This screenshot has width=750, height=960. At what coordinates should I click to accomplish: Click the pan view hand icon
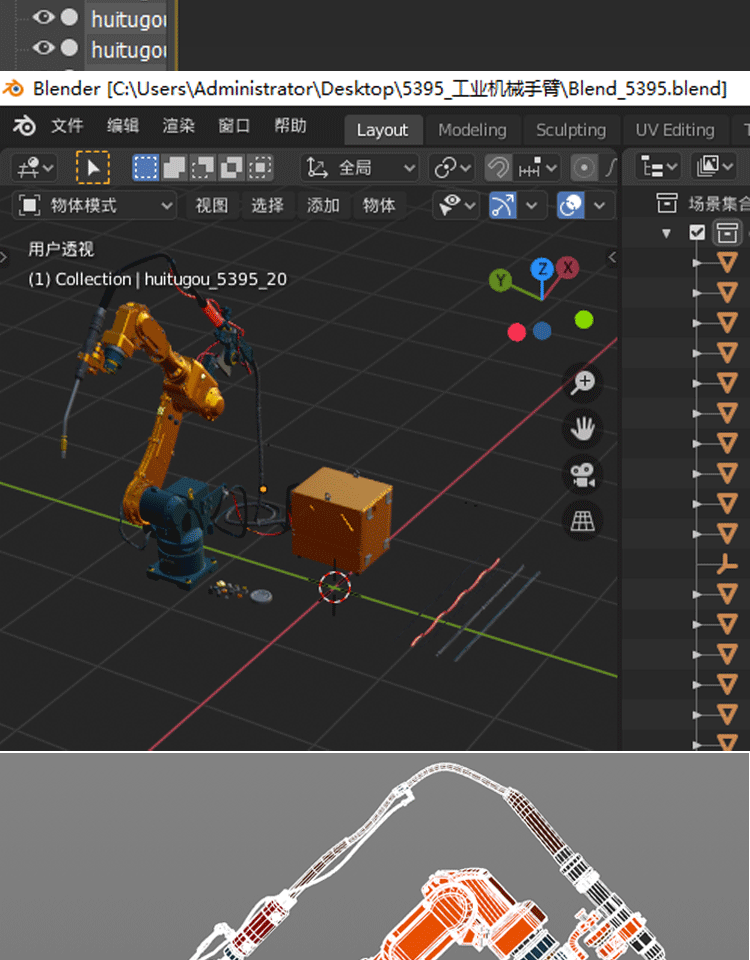point(583,429)
